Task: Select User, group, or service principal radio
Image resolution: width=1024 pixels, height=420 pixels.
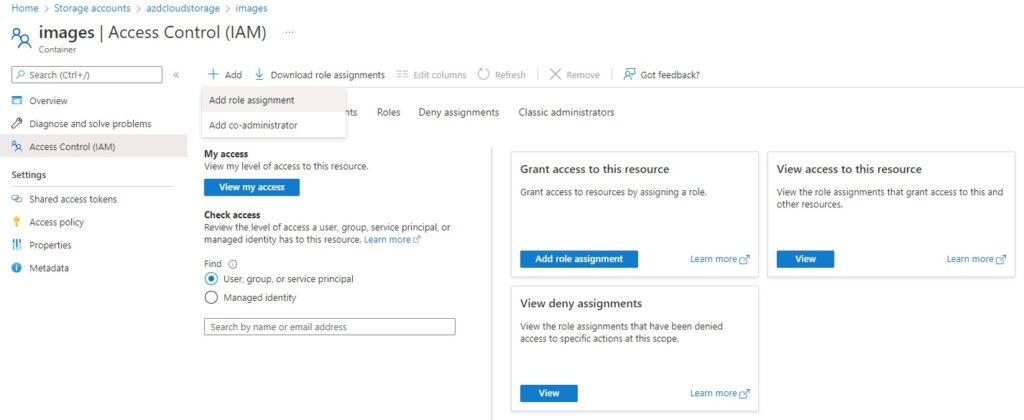Action: tap(211, 279)
